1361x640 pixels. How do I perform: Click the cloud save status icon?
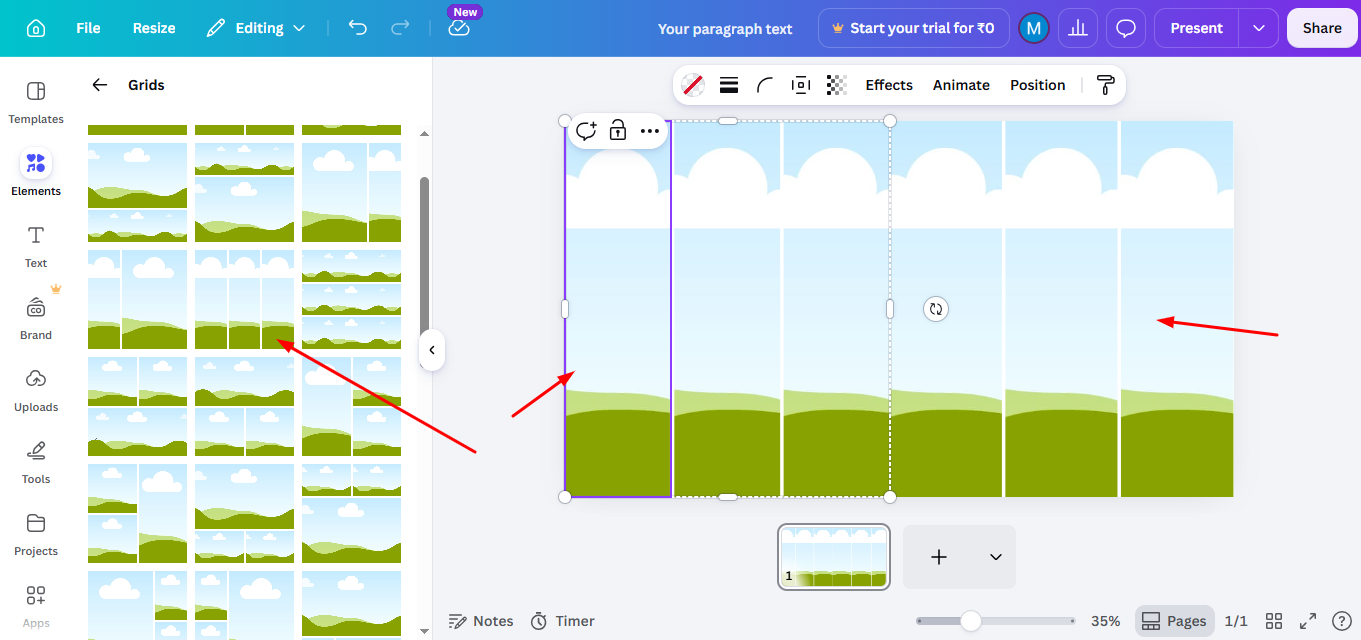(459, 28)
